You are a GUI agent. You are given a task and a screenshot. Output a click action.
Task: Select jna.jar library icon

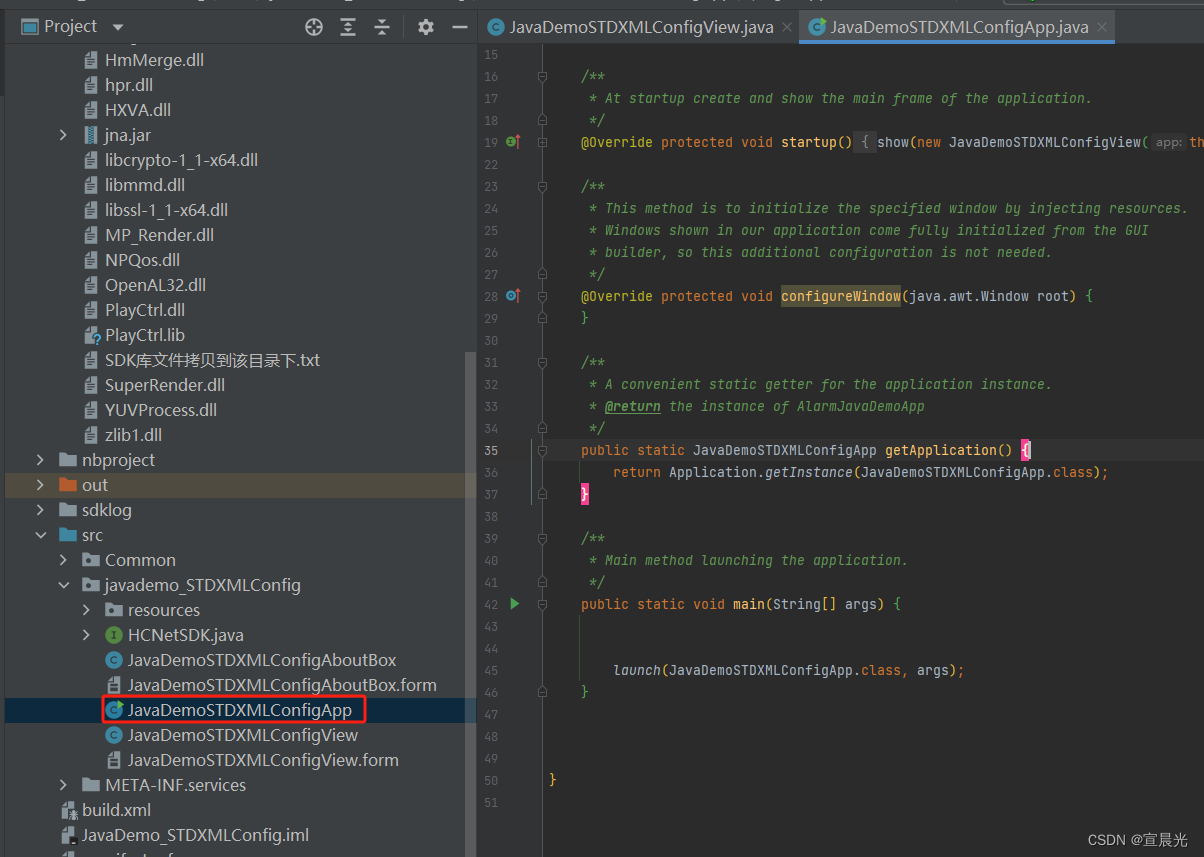91,135
